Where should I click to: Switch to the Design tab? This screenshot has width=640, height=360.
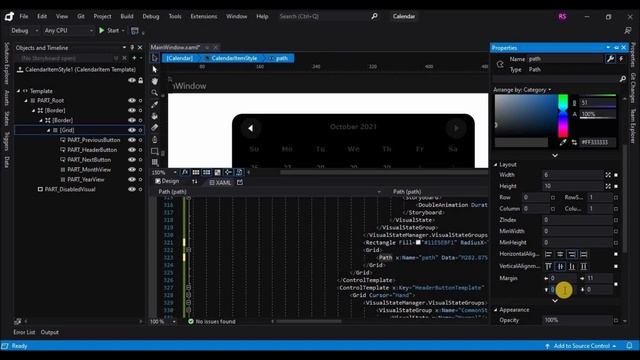(167, 181)
